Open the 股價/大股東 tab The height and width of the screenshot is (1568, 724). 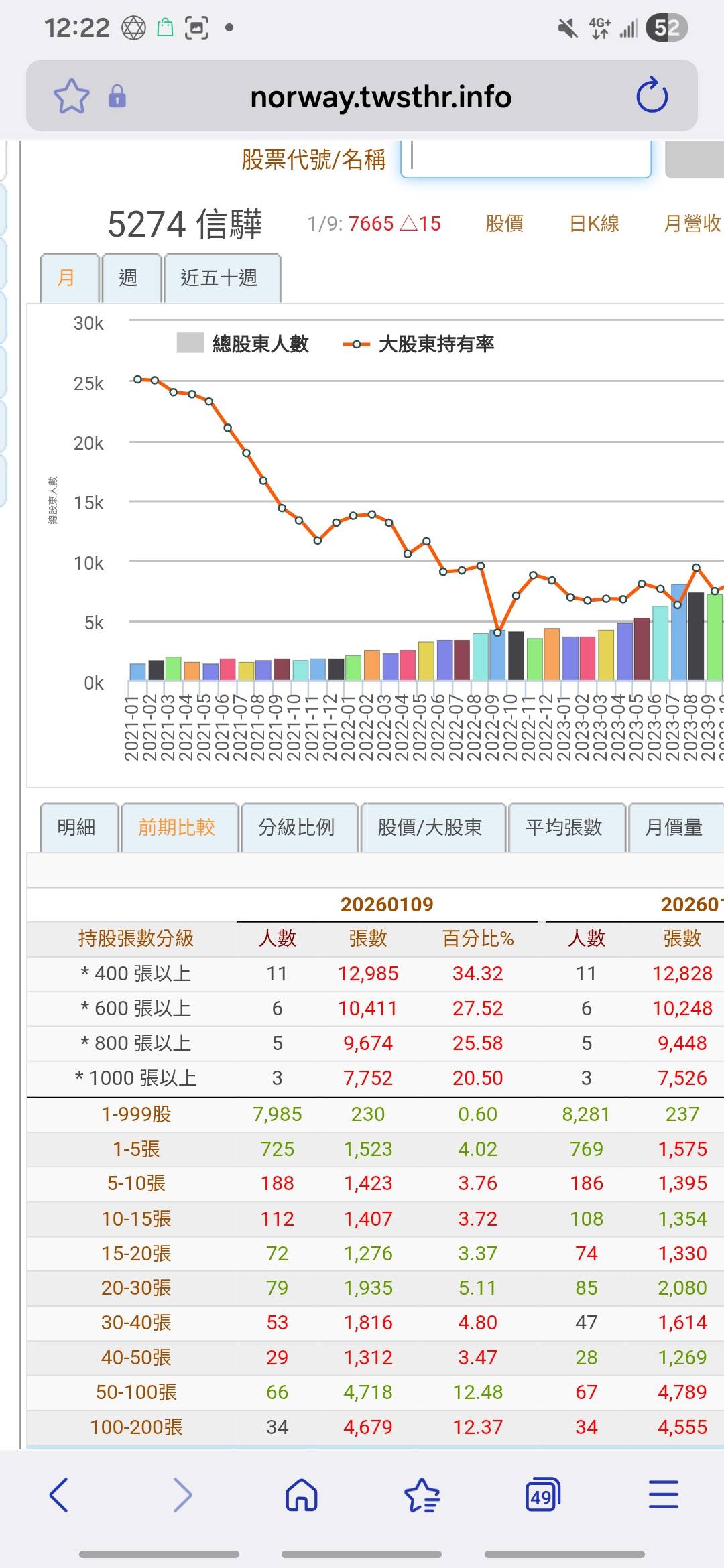[430, 828]
